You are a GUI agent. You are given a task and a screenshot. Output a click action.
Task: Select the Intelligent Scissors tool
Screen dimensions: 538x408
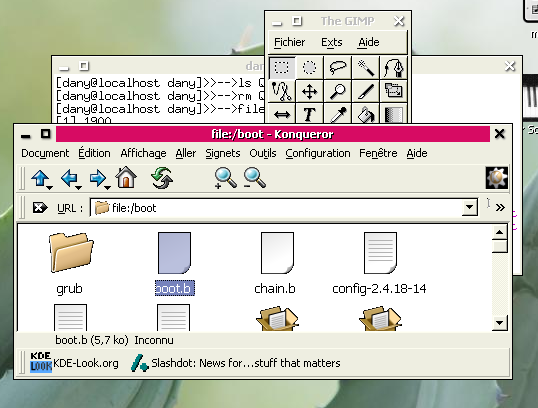point(282,91)
